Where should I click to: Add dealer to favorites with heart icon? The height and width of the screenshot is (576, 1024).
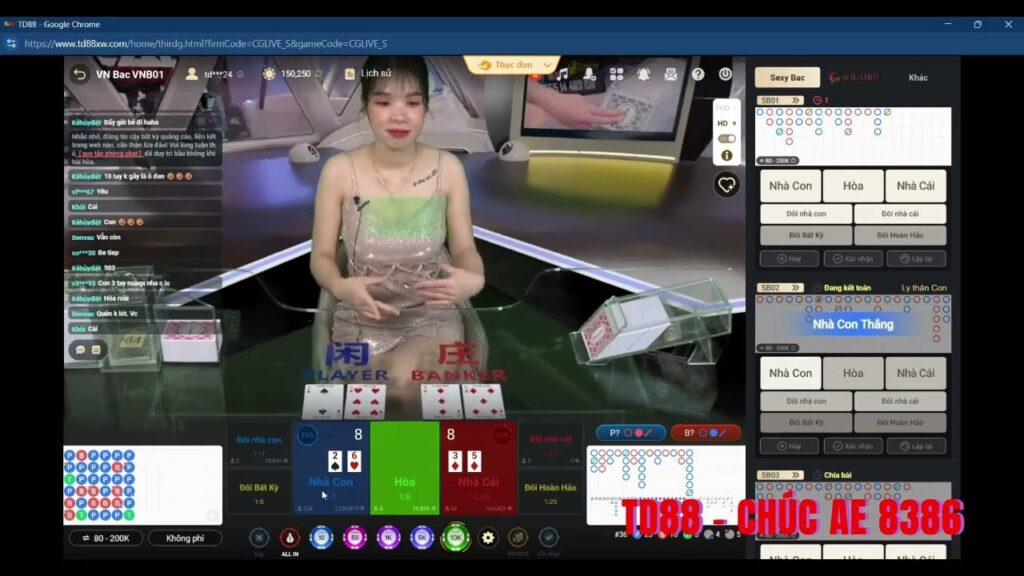[726, 185]
